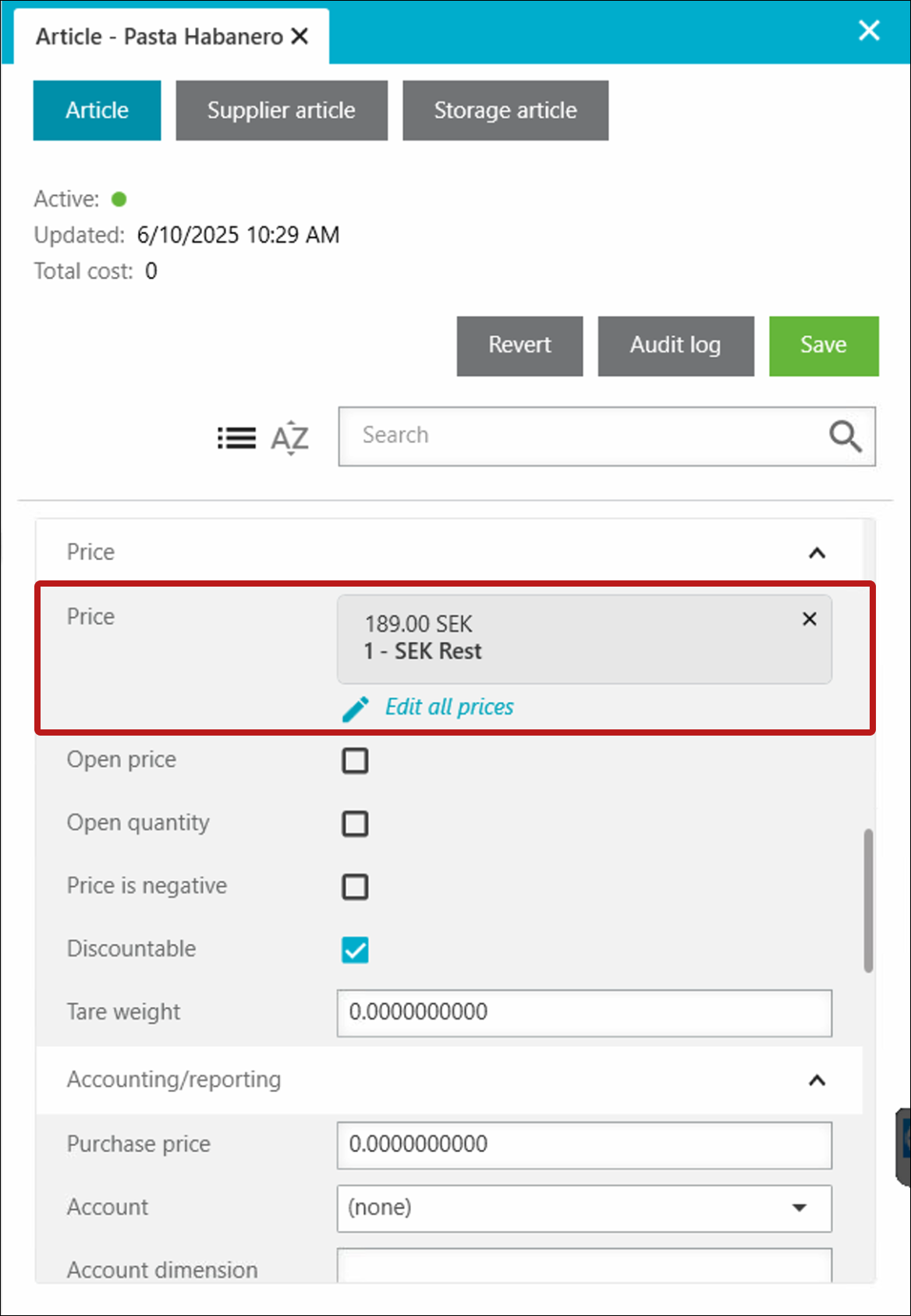Close the Pasta Habanero article tab
The width and height of the screenshot is (911, 1316).
tap(300, 36)
